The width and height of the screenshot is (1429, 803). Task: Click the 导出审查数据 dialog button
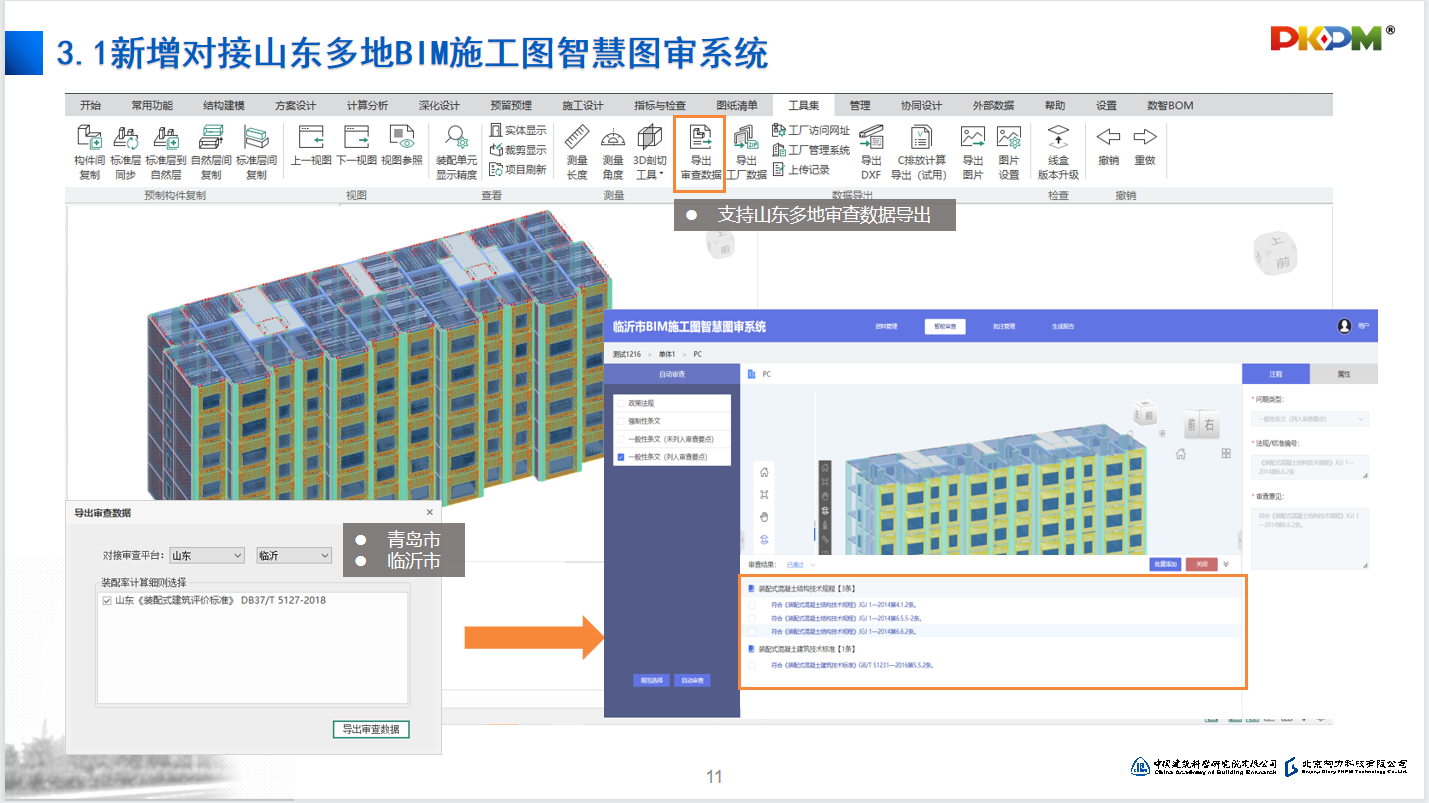[x=371, y=729]
